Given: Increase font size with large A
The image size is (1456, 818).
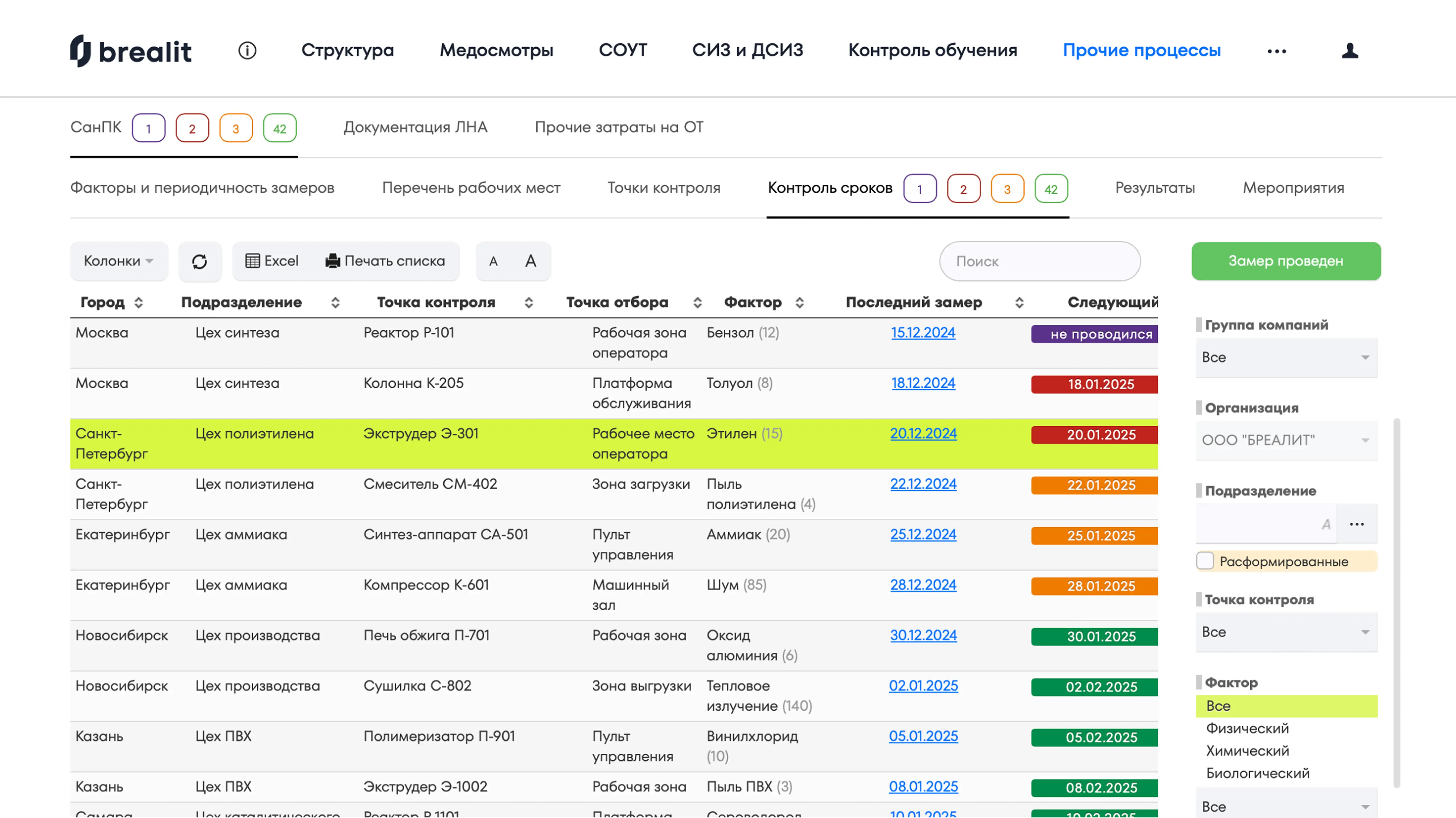Looking at the screenshot, I should click(x=530, y=261).
